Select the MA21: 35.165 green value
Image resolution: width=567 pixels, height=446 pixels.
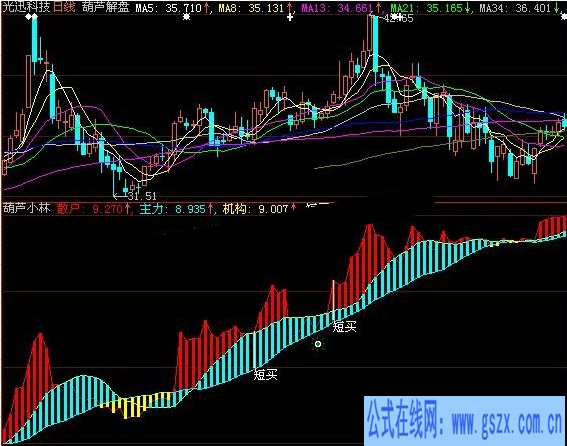(426, 8)
